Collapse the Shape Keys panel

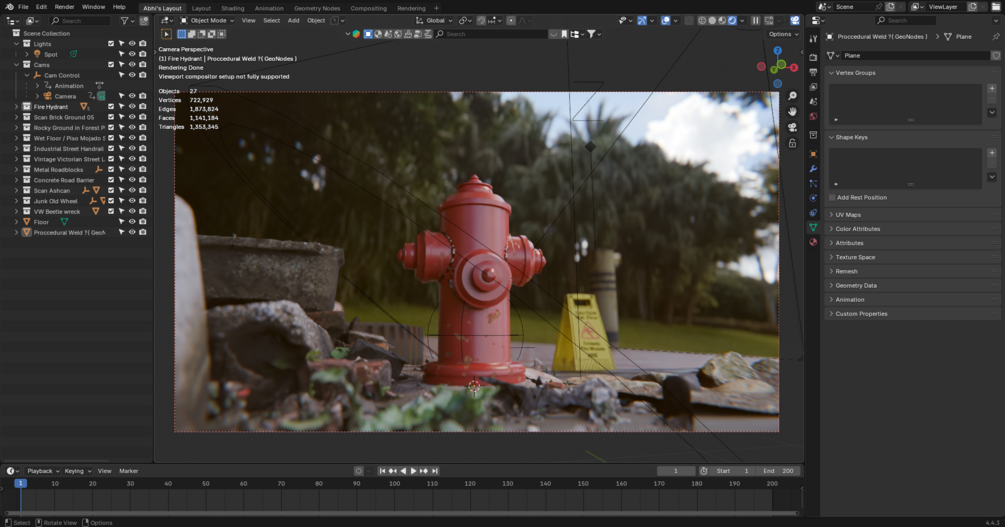pos(851,137)
